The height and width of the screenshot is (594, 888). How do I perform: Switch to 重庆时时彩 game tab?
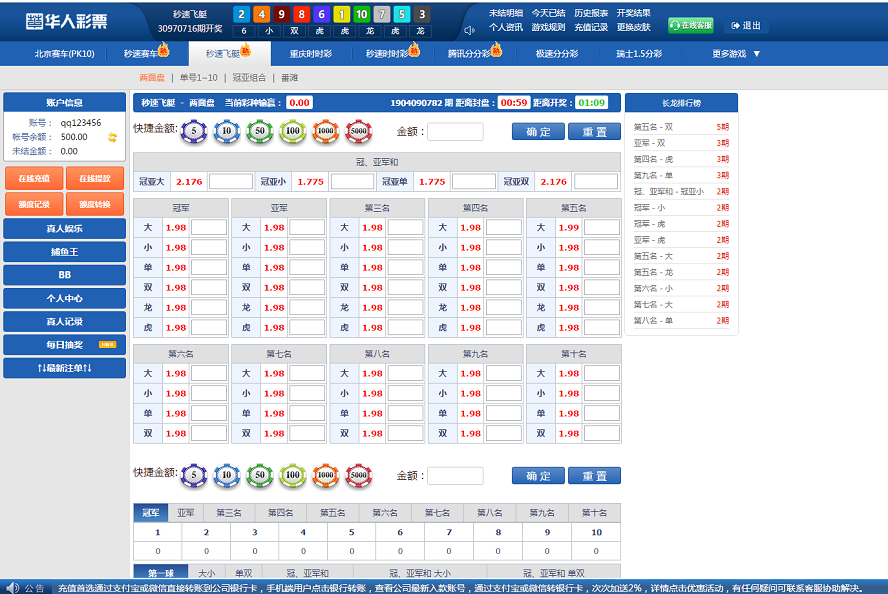coord(310,54)
